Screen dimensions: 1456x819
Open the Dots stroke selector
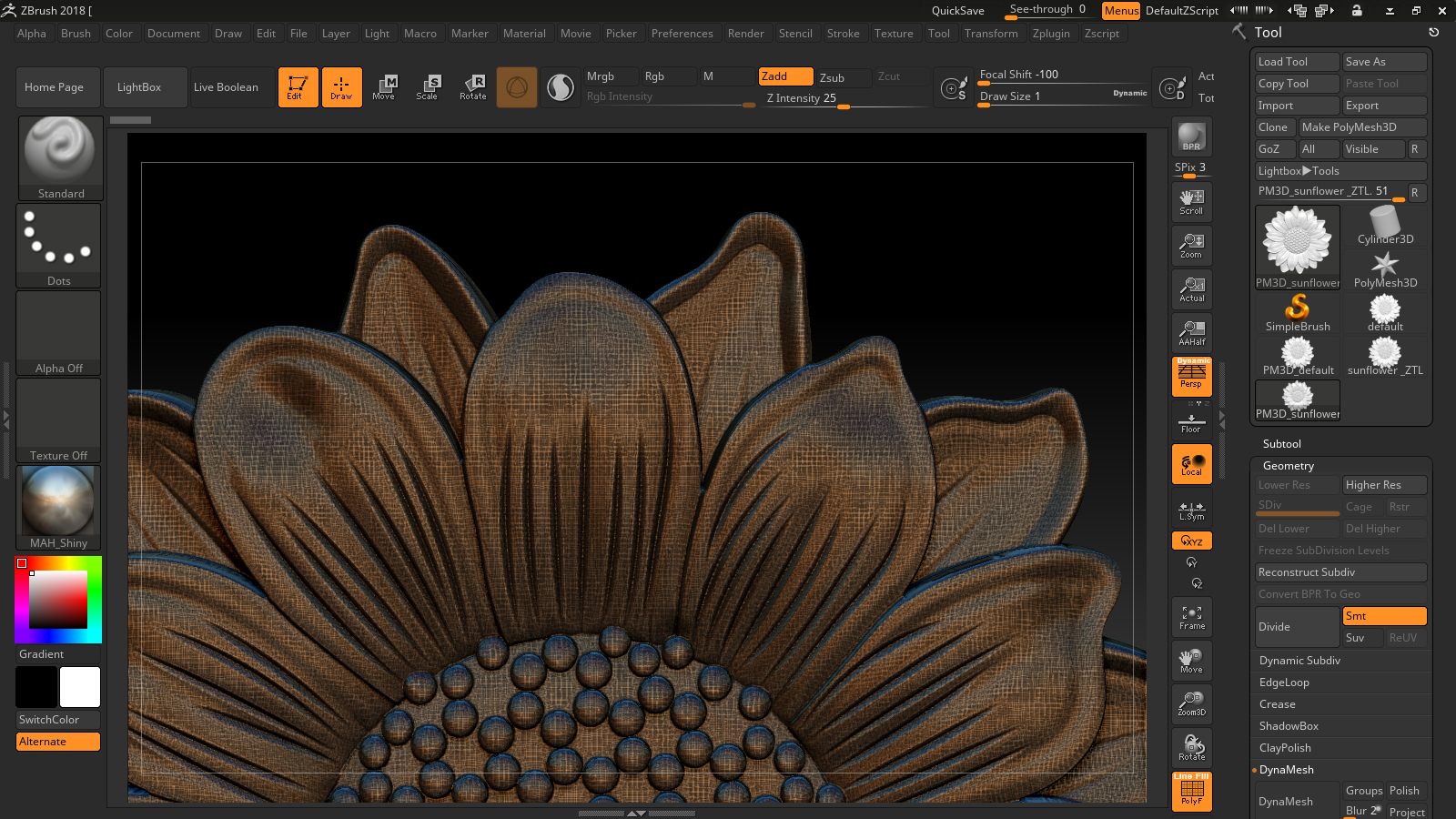58,246
